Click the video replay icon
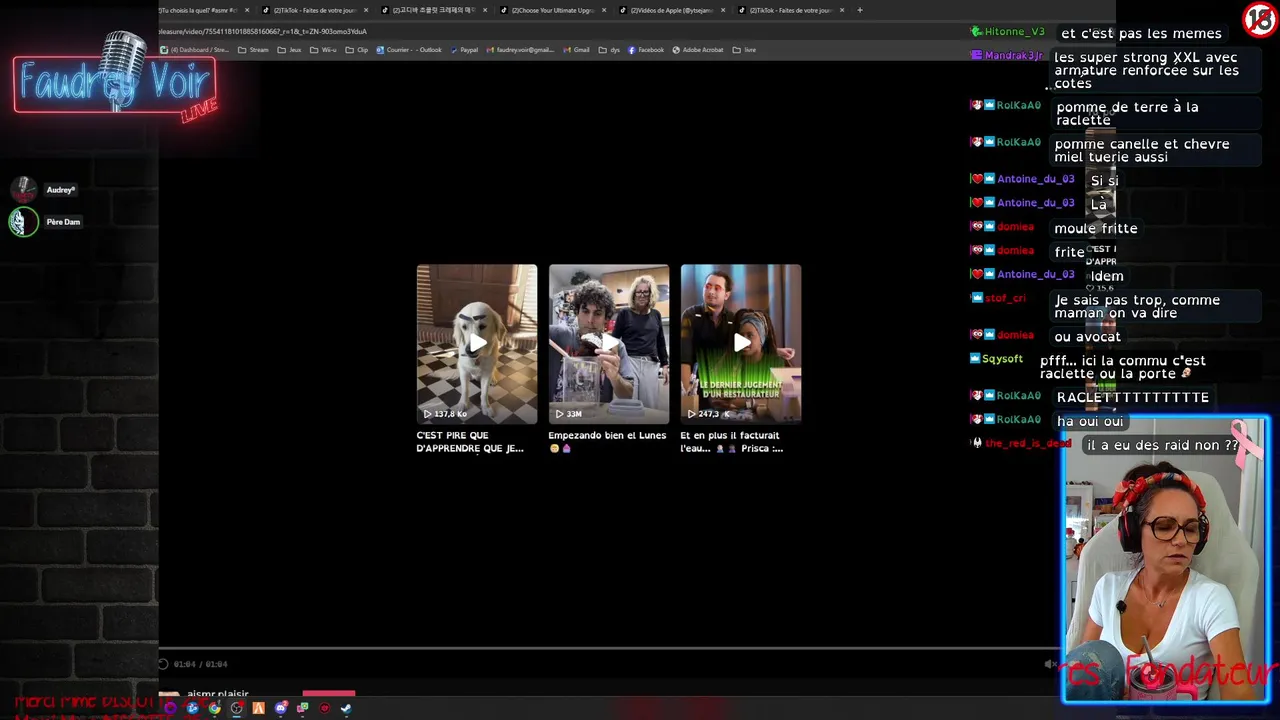Screen dimensions: 1280x720 click(x=163, y=664)
